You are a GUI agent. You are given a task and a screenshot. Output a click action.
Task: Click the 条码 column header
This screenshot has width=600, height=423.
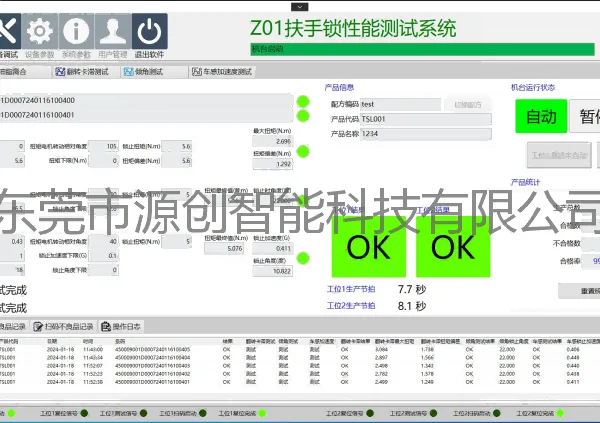click(x=120, y=341)
